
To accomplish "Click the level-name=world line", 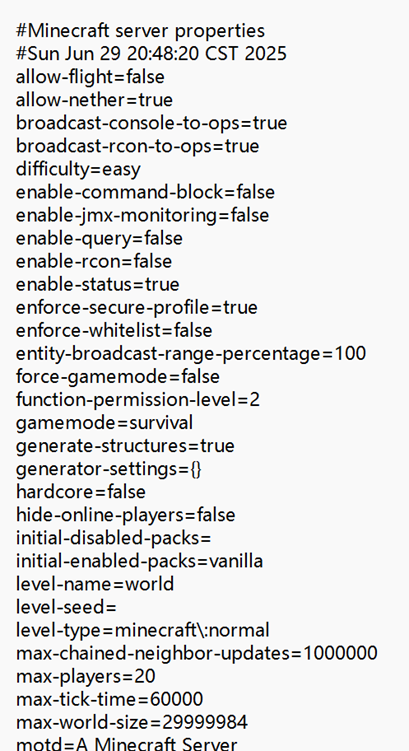I will coord(95,584).
